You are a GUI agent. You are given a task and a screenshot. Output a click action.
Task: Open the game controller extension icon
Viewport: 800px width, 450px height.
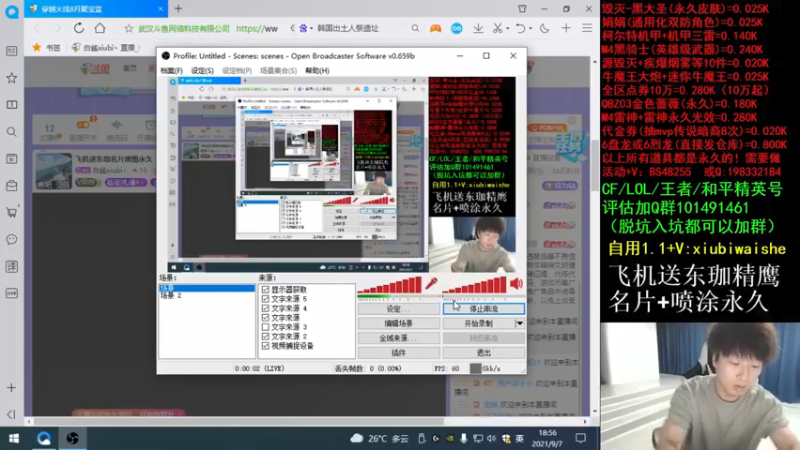click(x=435, y=29)
